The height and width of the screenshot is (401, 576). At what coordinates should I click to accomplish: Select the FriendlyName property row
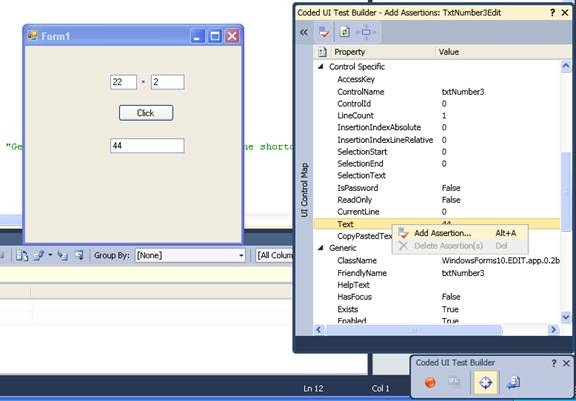[437, 273]
